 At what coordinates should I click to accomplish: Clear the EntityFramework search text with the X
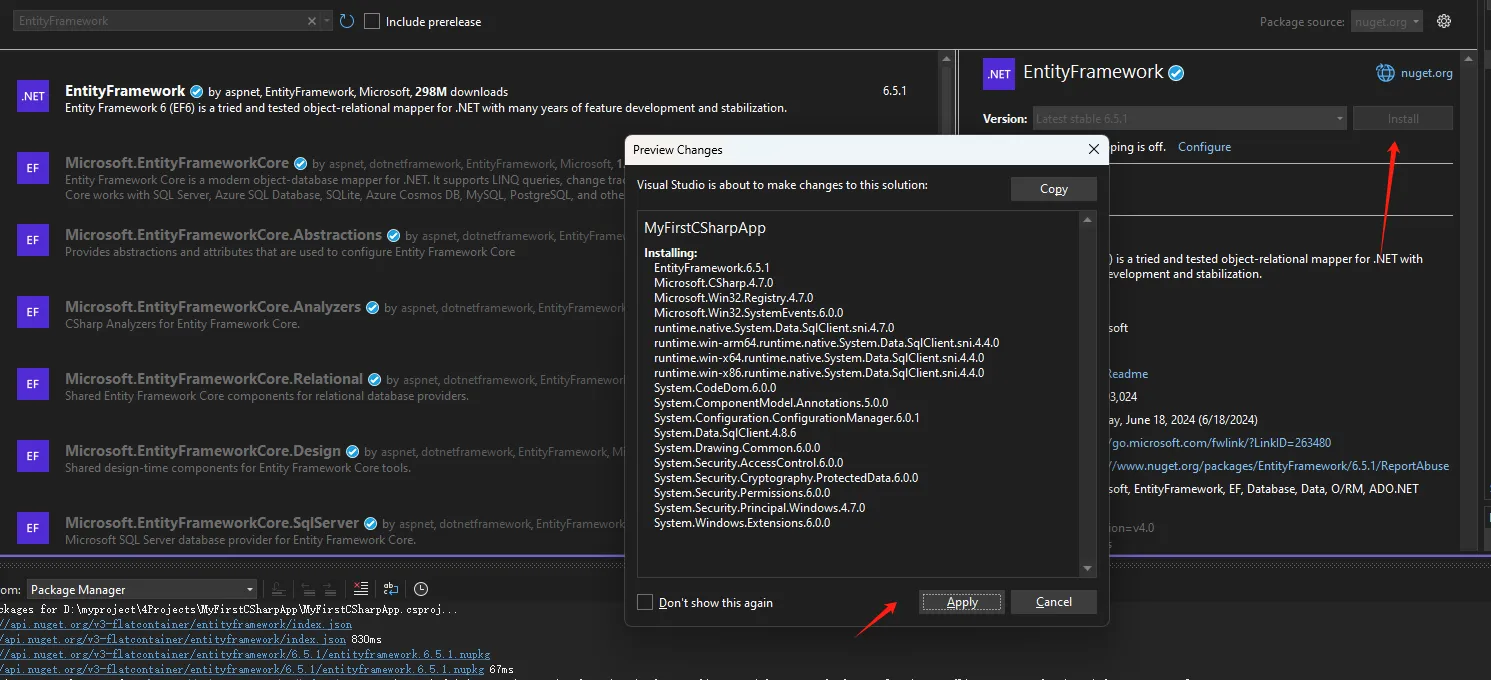pyautogui.click(x=312, y=21)
